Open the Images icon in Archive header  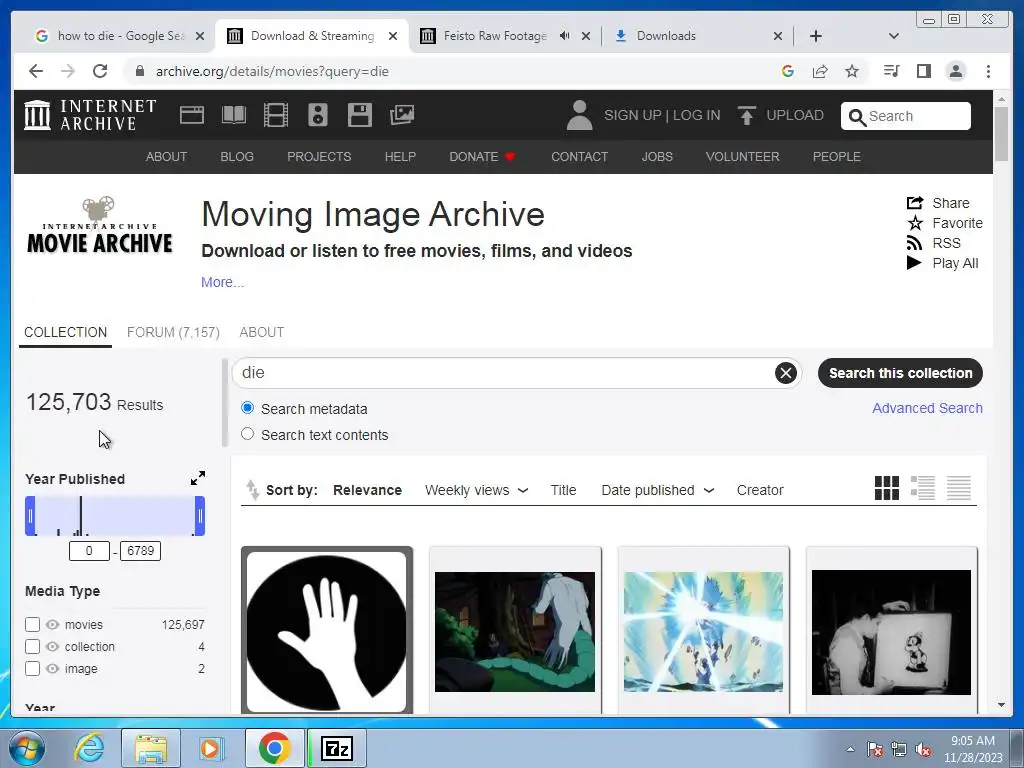[x=402, y=115]
